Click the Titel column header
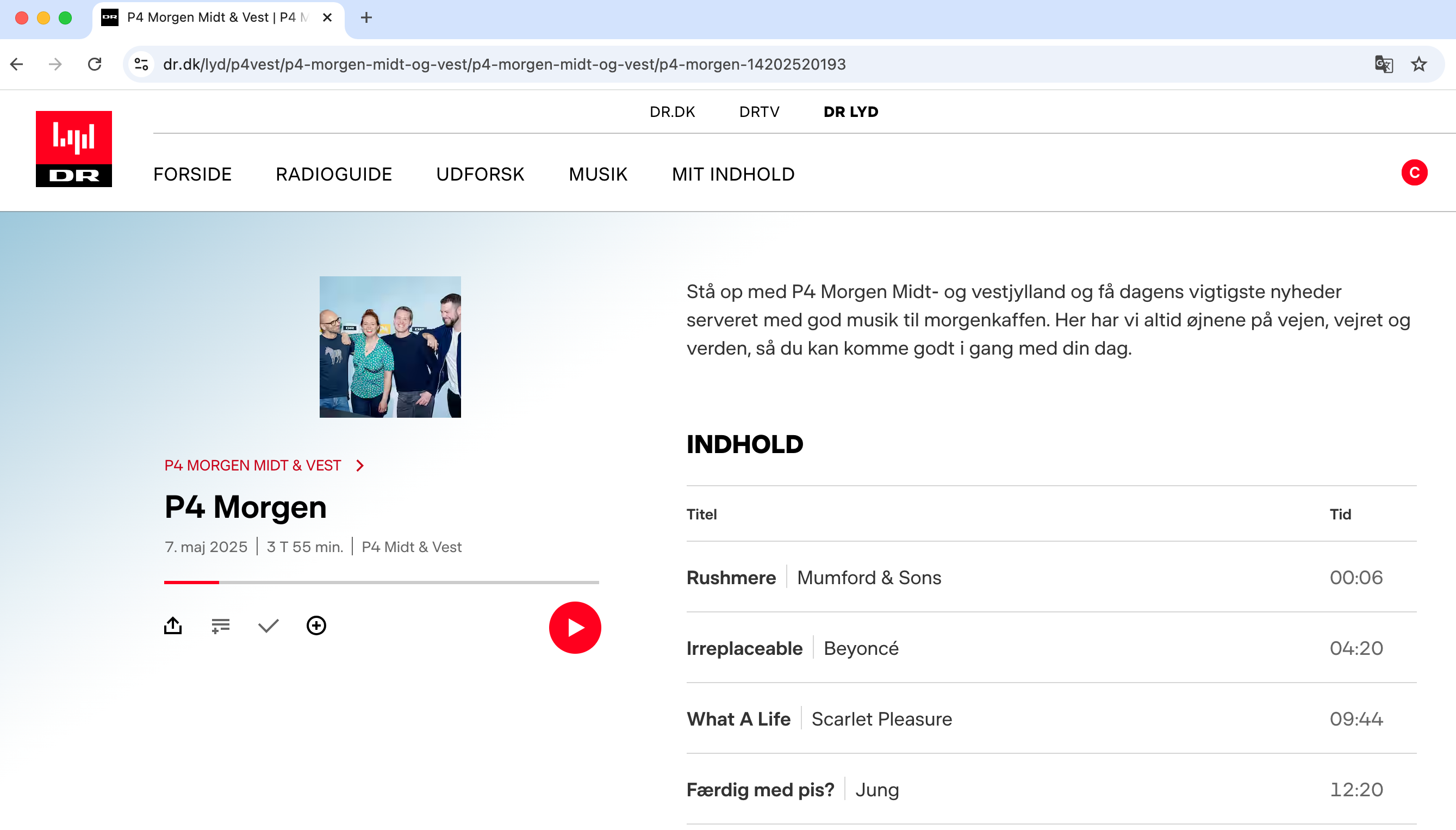1456x830 pixels. (x=702, y=514)
